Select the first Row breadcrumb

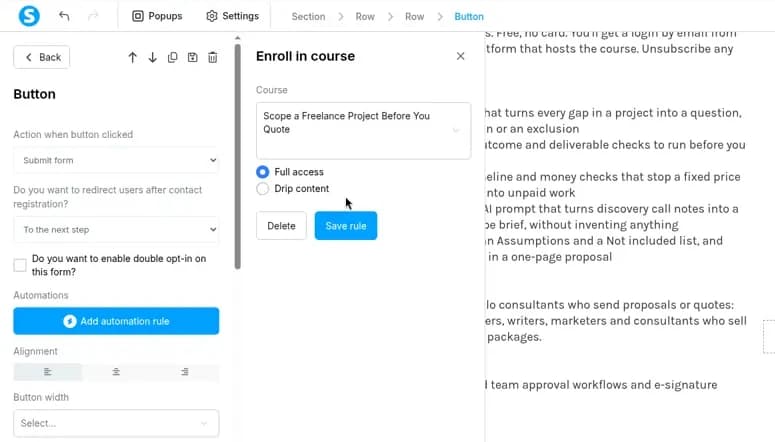coord(365,16)
